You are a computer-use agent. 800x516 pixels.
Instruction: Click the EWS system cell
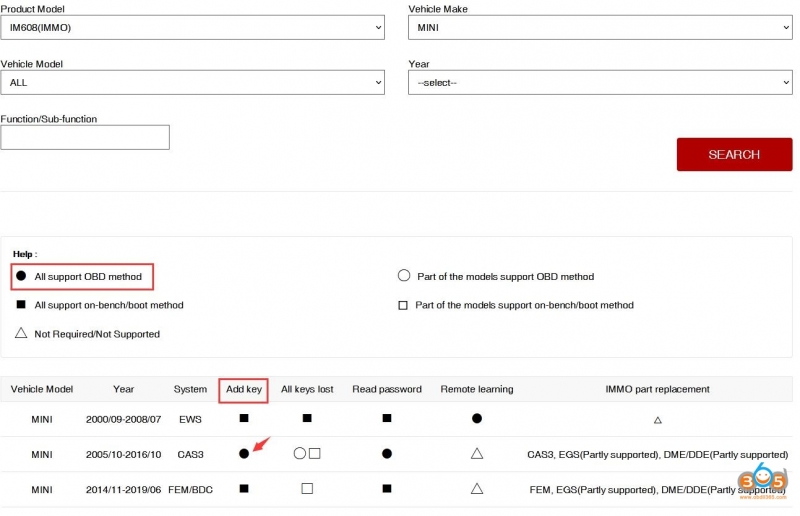tap(190, 420)
